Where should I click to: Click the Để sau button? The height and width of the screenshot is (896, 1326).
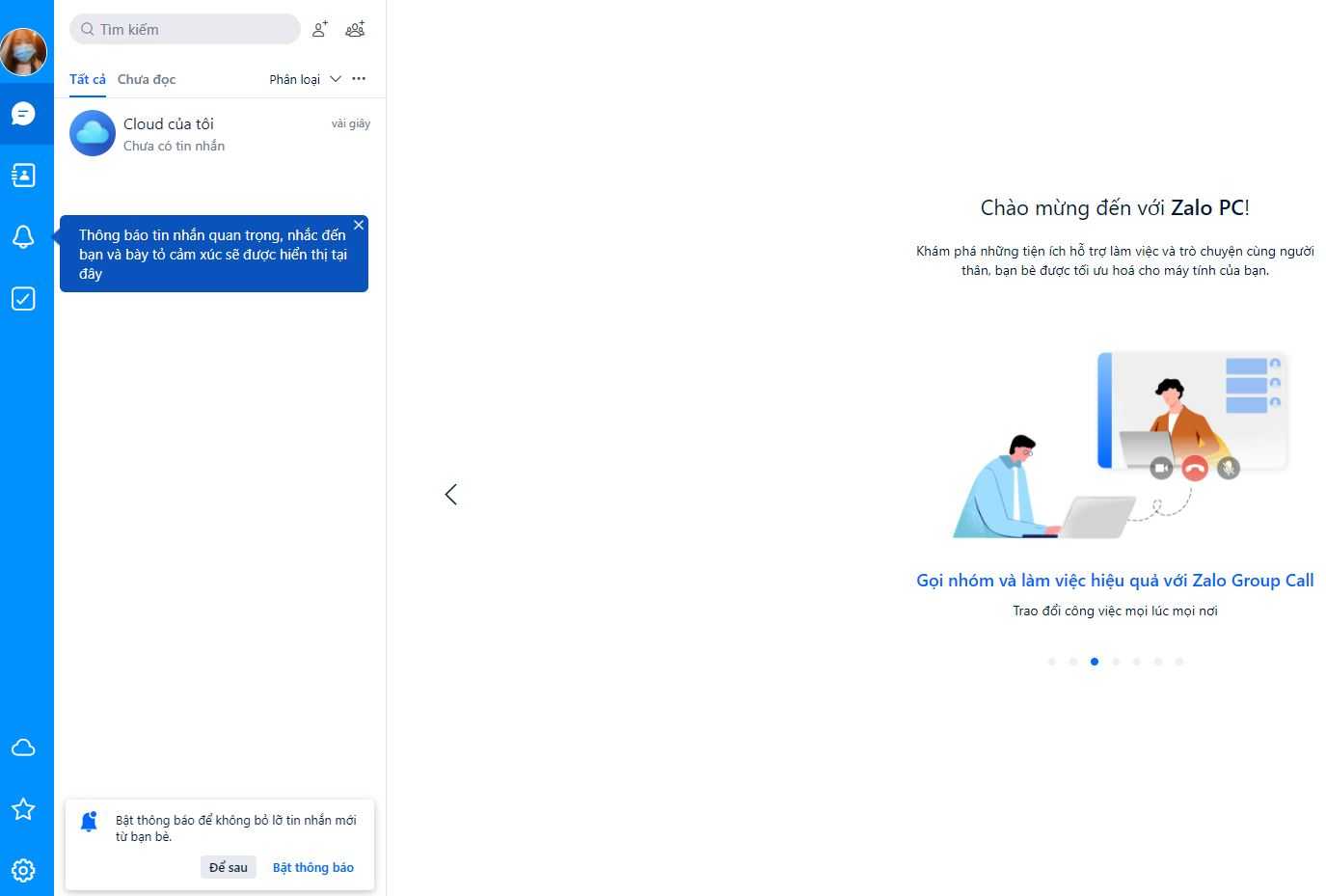click(229, 867)
